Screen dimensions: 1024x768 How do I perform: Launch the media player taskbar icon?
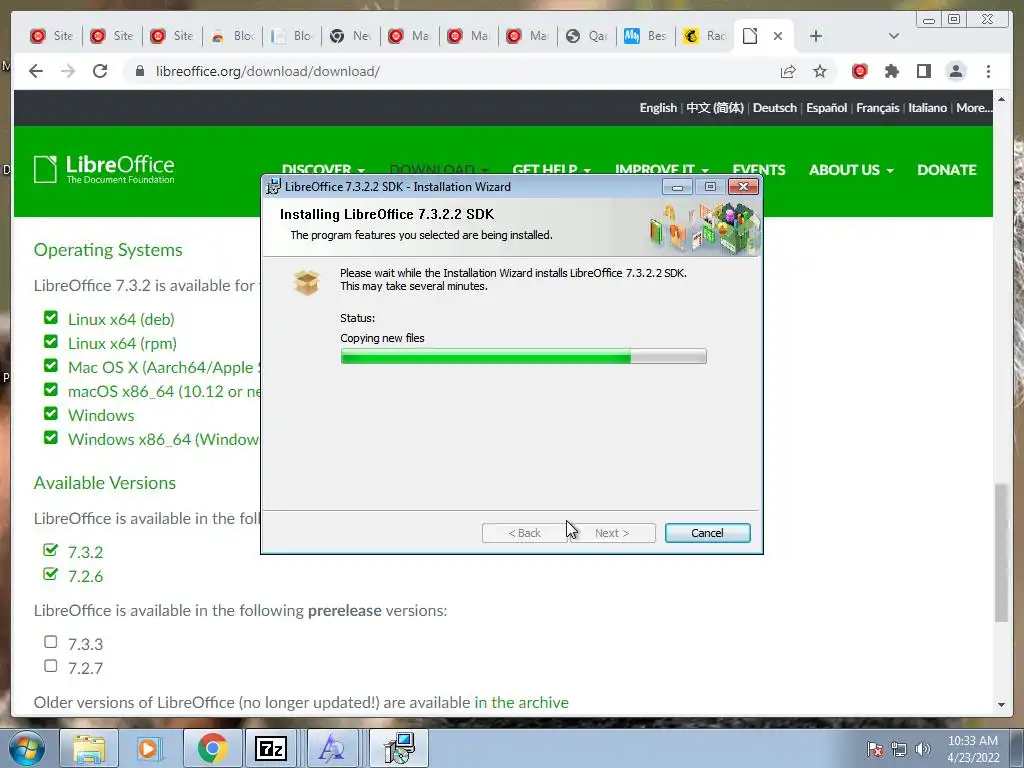pyautogui.click(x=149, y=748)
